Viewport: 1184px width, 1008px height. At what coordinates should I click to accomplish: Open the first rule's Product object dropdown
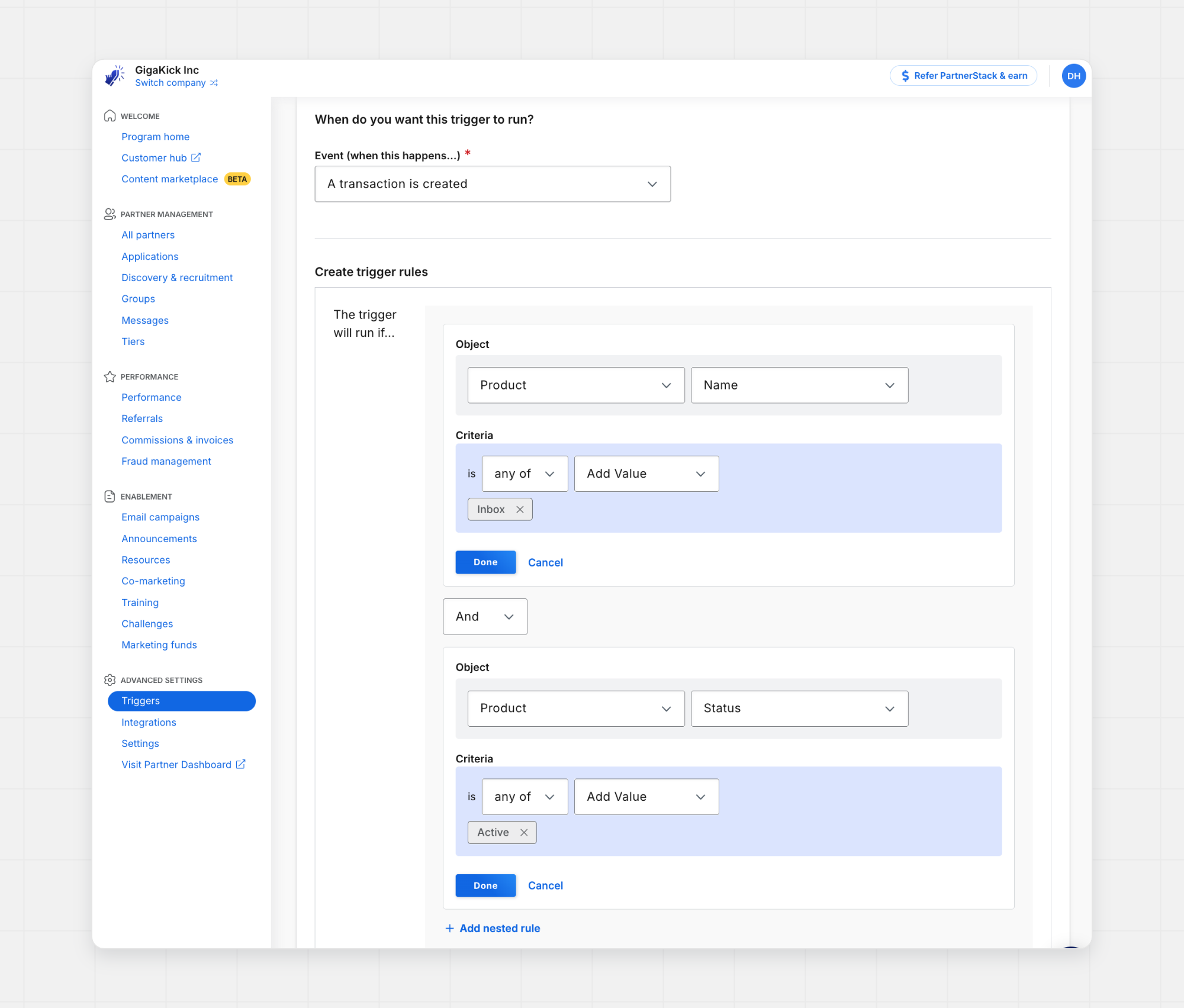click(x=576, y=385)
